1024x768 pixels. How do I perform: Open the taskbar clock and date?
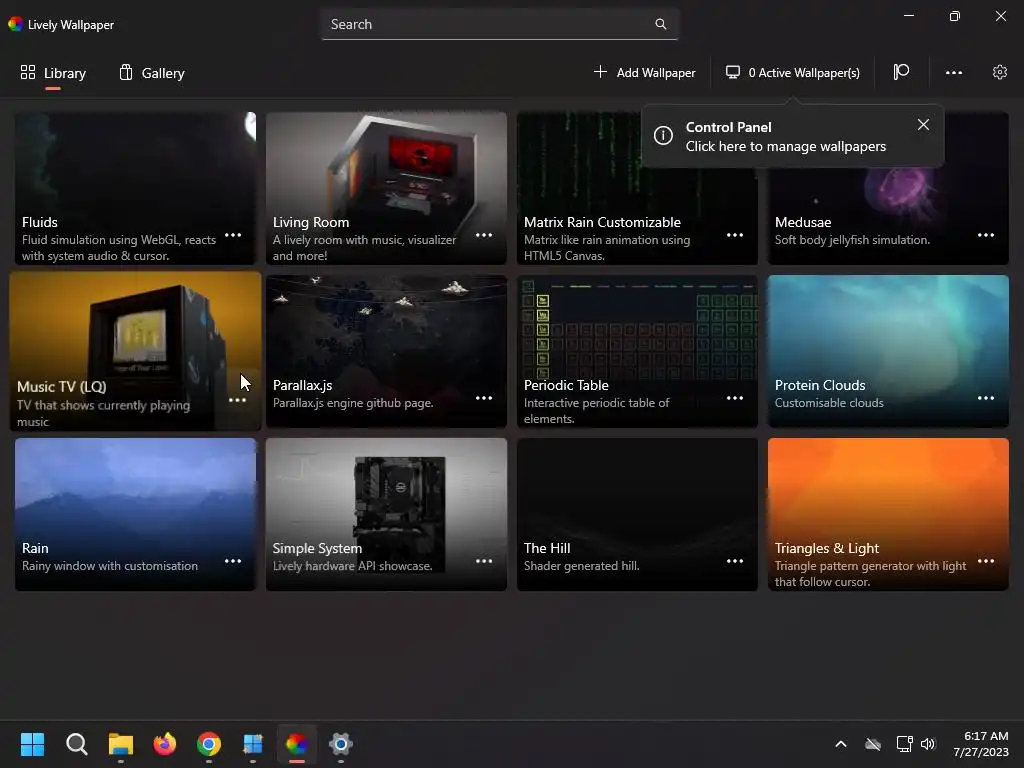(982, 744)
